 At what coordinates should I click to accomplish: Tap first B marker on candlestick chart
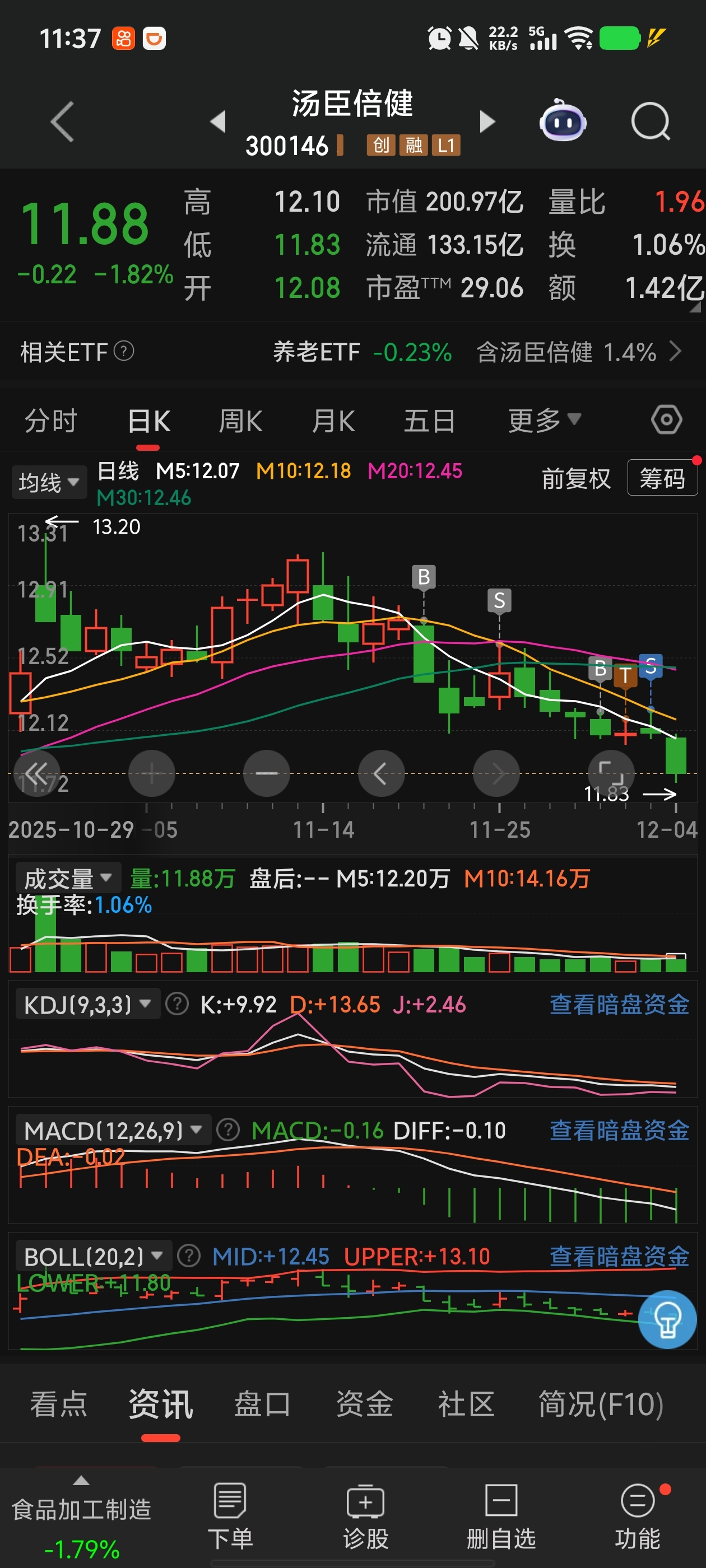(x=424, y=576)
